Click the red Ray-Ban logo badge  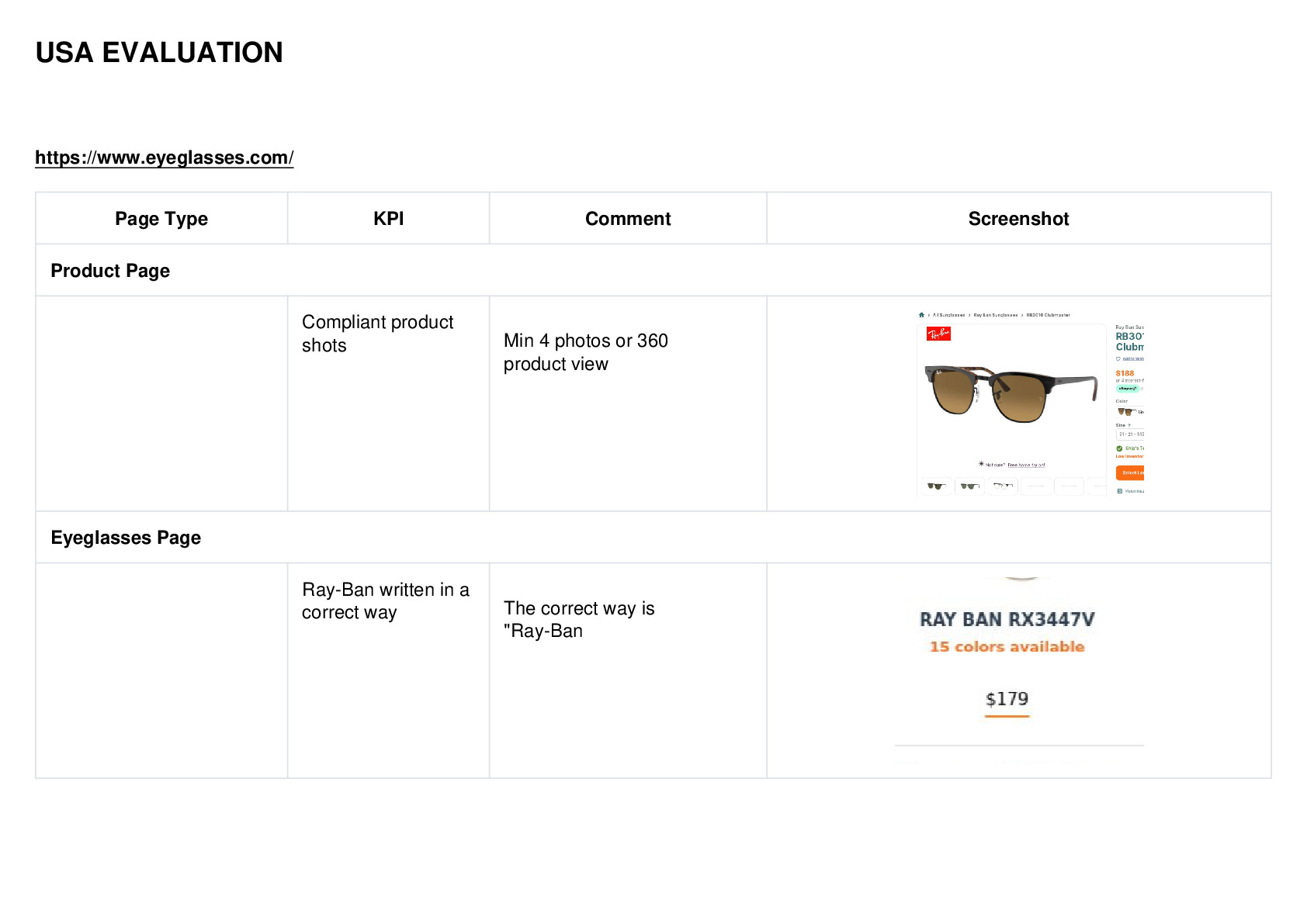click(938, 334)
